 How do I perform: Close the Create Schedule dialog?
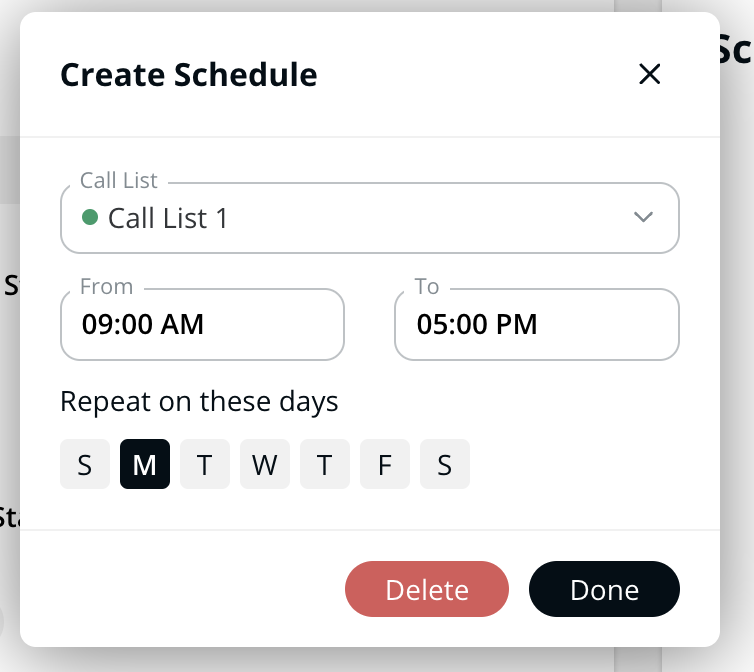tap(650, 74)
